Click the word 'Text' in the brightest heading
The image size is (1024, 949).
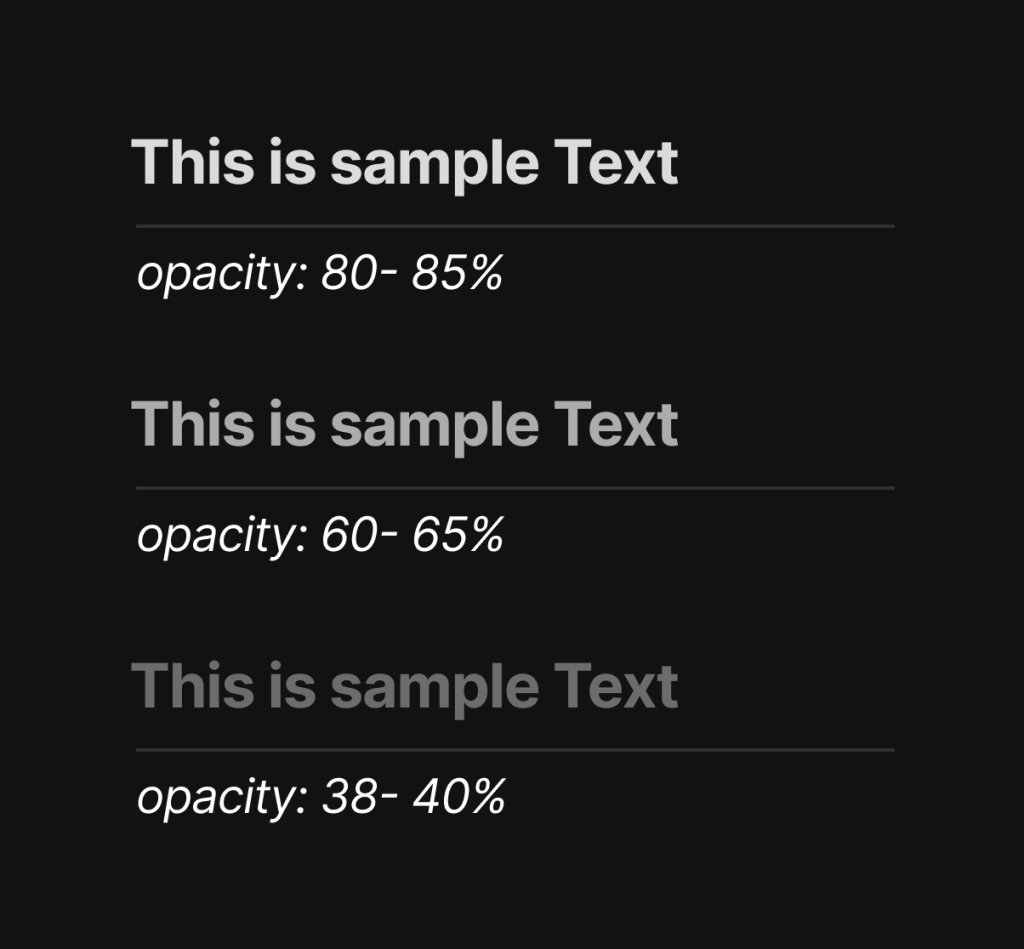pos(616,162)
